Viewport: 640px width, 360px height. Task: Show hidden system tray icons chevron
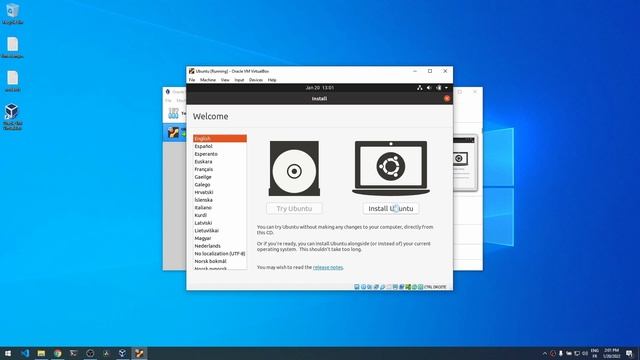(544, 353)
